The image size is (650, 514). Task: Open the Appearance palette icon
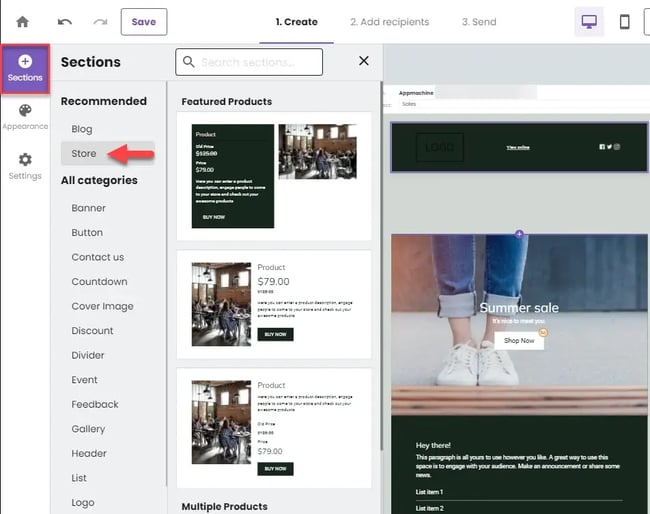[25, 116]
